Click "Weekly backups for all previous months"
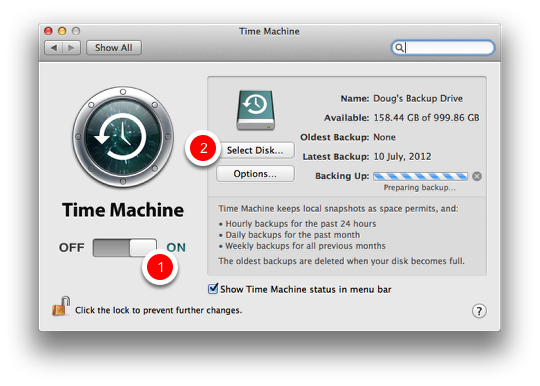The image size is (540, 386). tap(305, 246)
